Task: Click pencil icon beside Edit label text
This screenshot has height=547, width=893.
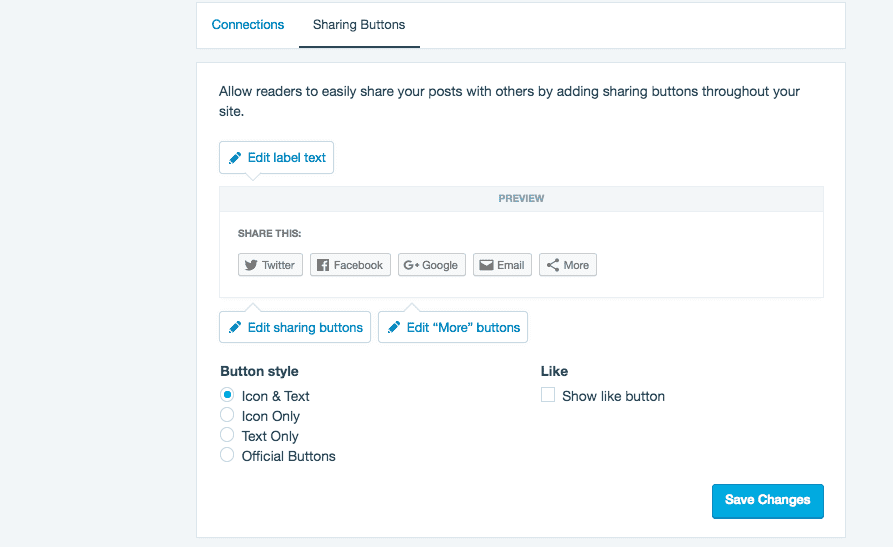Action: pyautogui.click(x=235, y=158)
